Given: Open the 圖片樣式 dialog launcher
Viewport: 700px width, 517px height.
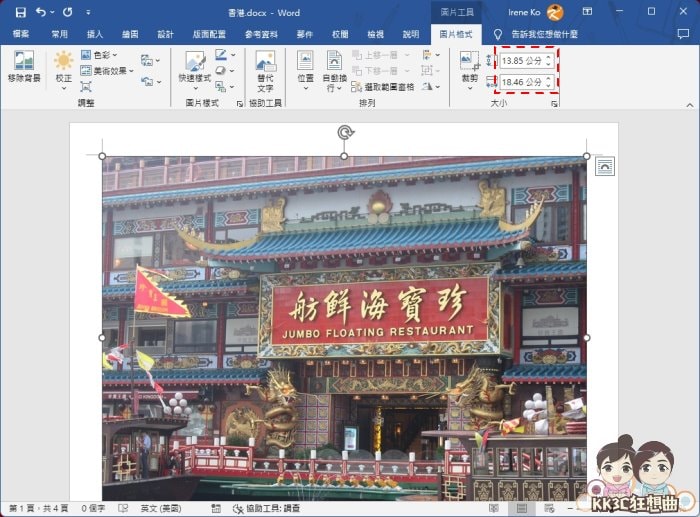Looking at the screenshot, I should [x=240, y=104].
